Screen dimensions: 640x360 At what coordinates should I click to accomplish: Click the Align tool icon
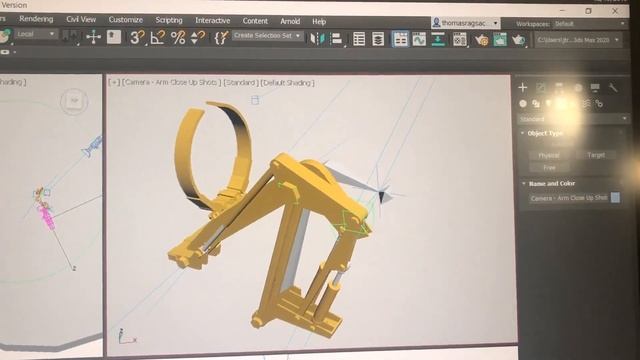(x=337, y=39)
